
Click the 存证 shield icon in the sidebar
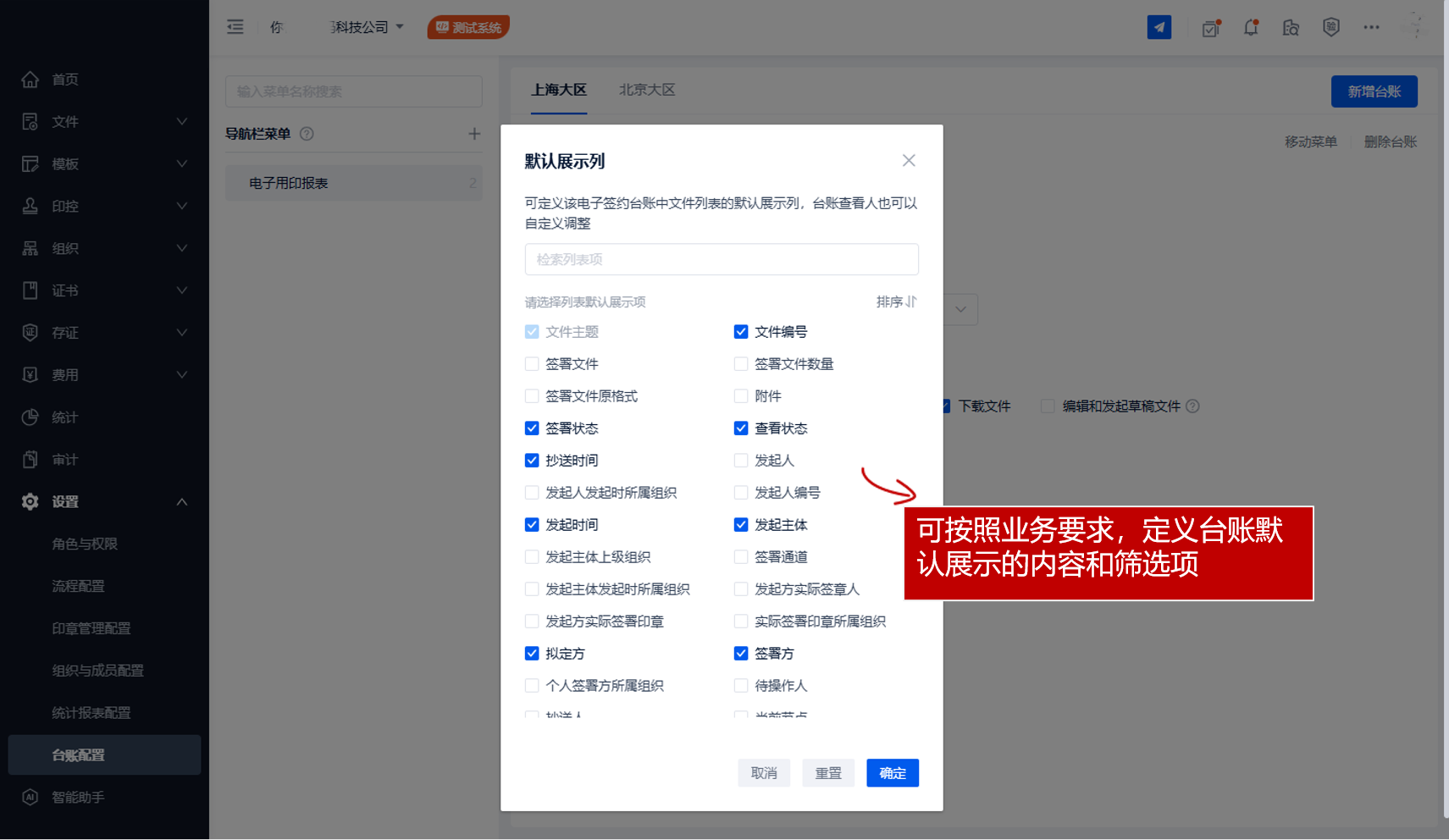pyautogui.click(x=30, y=333)
